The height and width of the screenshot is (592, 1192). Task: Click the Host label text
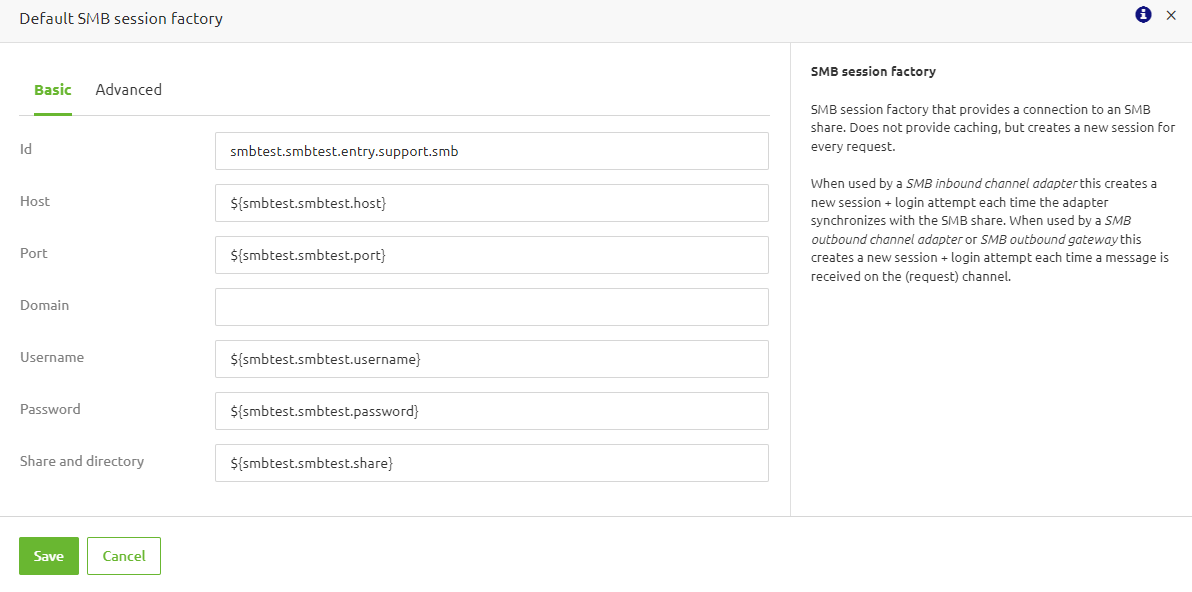click(34, 200)
